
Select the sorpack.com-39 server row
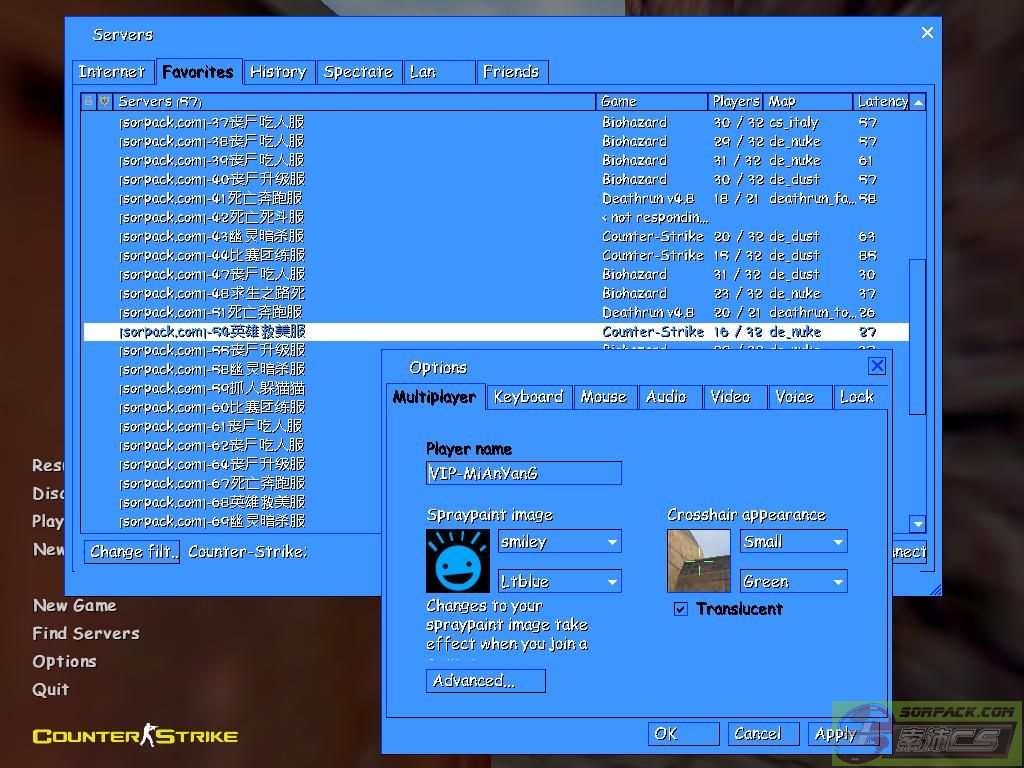tap(496, 160)
